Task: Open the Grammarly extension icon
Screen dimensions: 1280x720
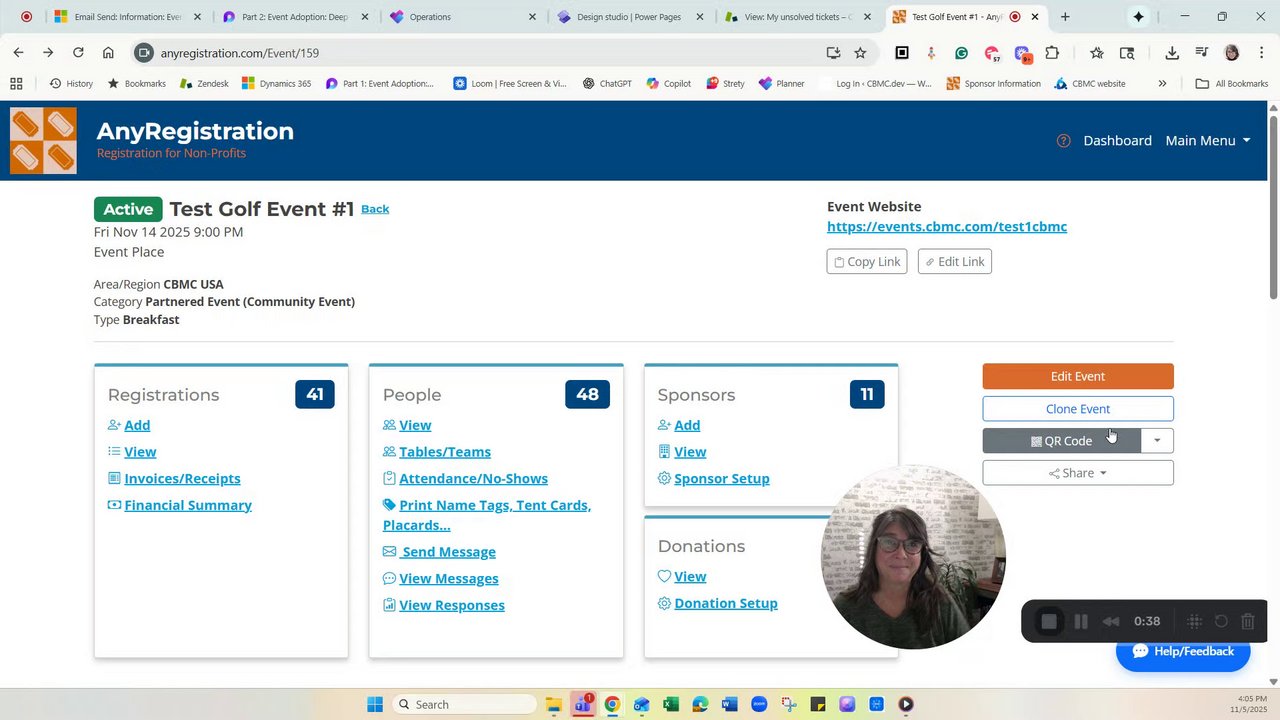Action: pyautogui.click(x=961, y=53)
